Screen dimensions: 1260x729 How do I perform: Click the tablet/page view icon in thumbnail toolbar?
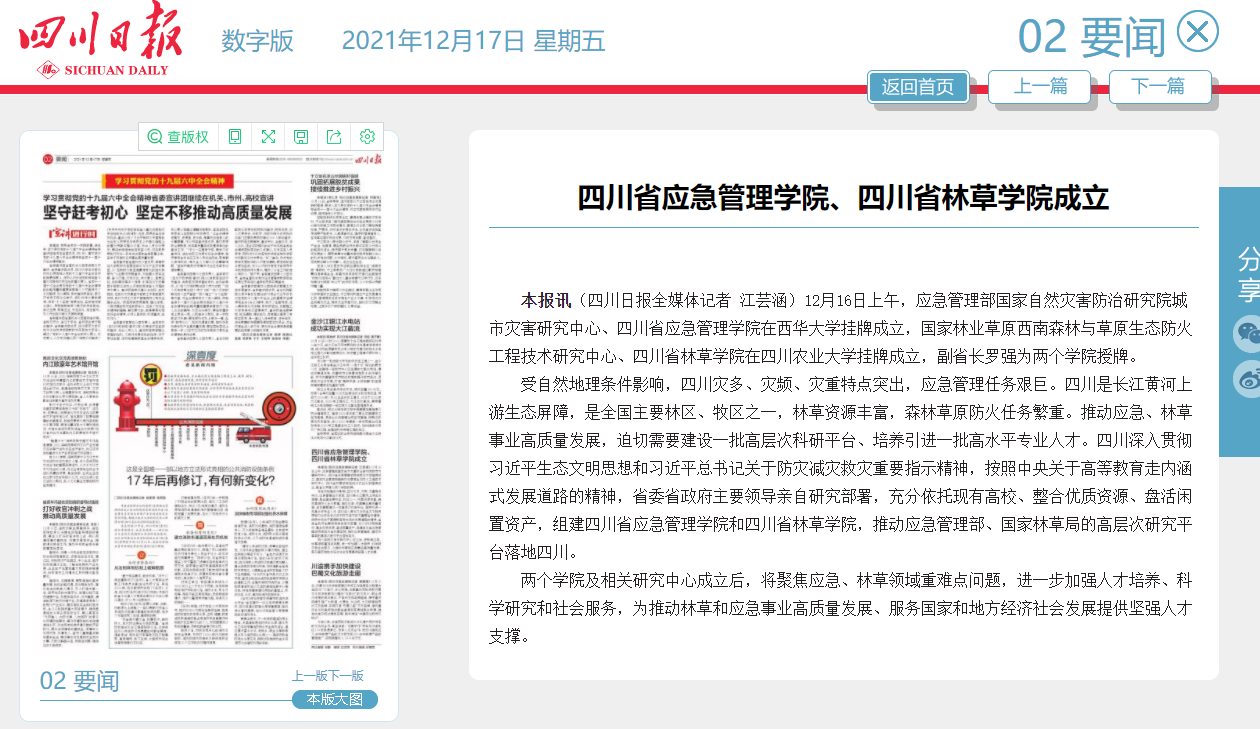pos(235,137)
